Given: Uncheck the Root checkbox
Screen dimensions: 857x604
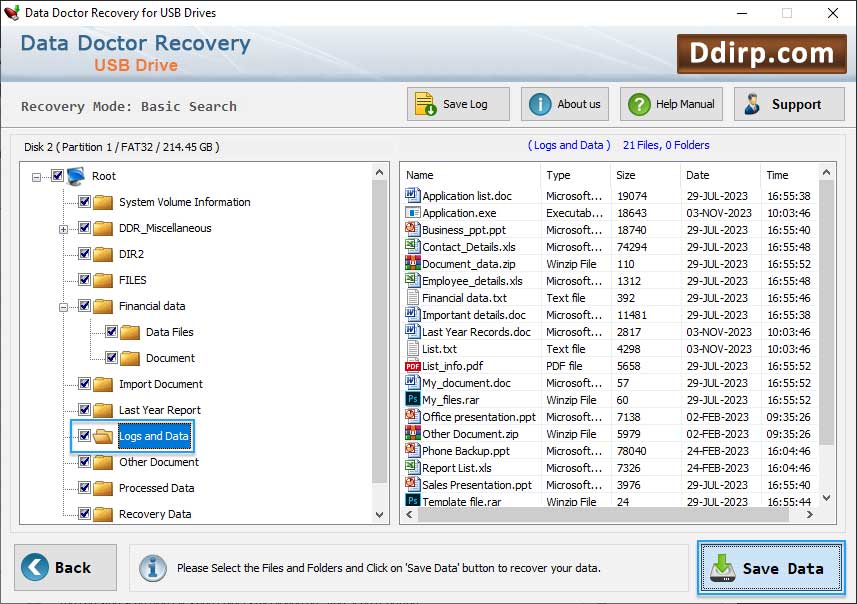Looking at the screenshot, I should [x=57, y=175].
